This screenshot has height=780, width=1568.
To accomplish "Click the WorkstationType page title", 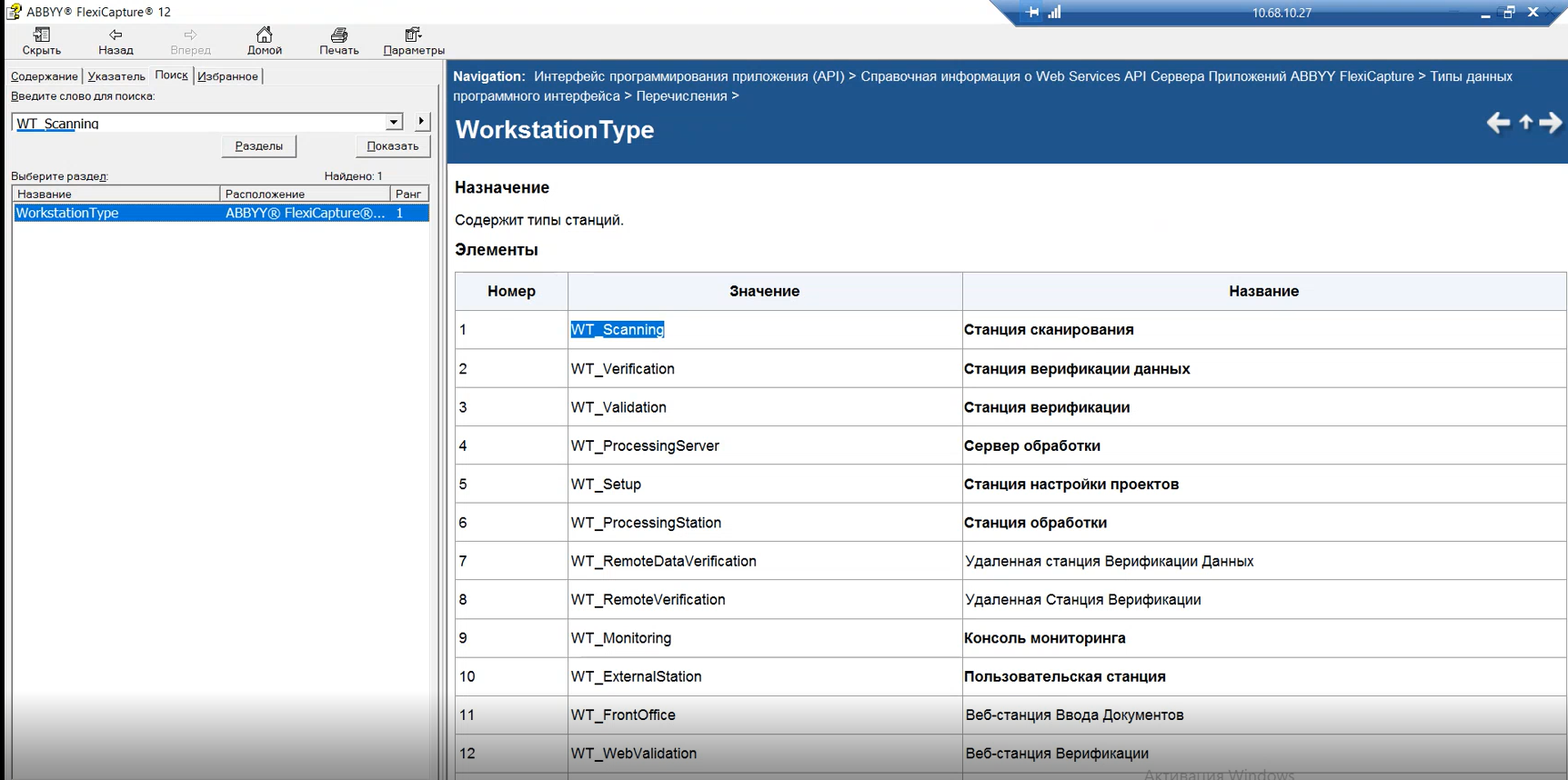I will 555,130.
